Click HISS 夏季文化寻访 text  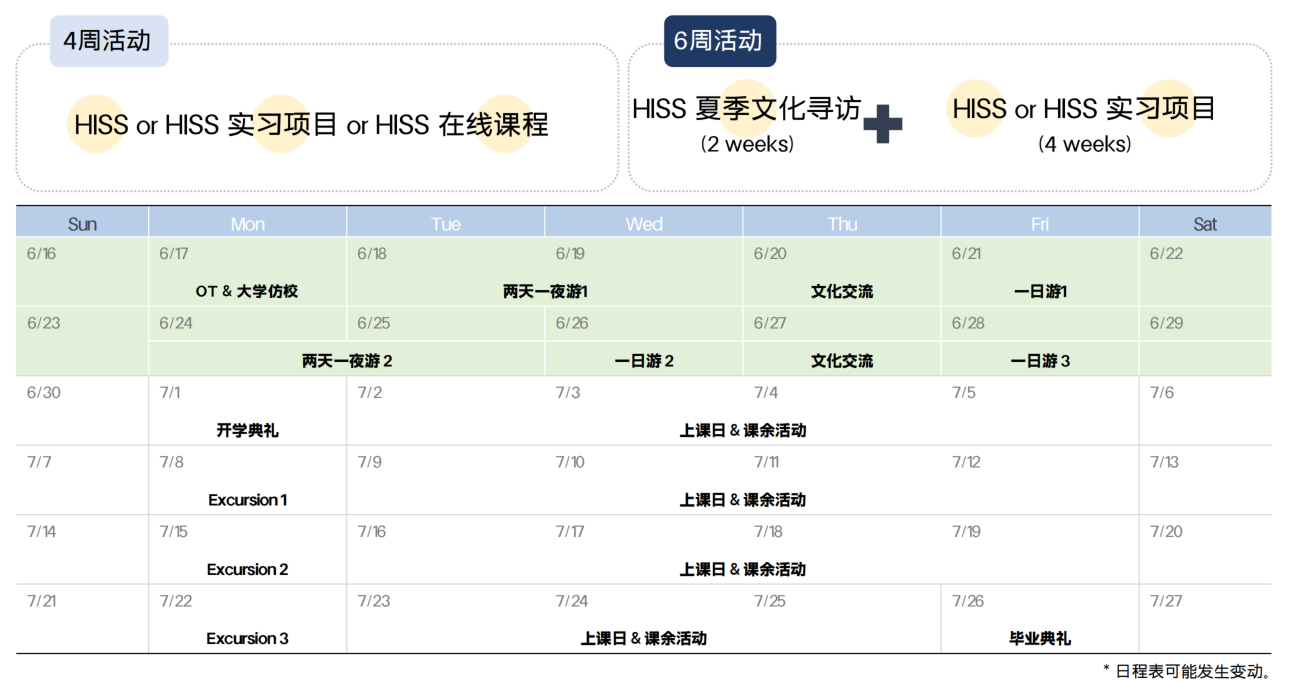coord(746,109)
